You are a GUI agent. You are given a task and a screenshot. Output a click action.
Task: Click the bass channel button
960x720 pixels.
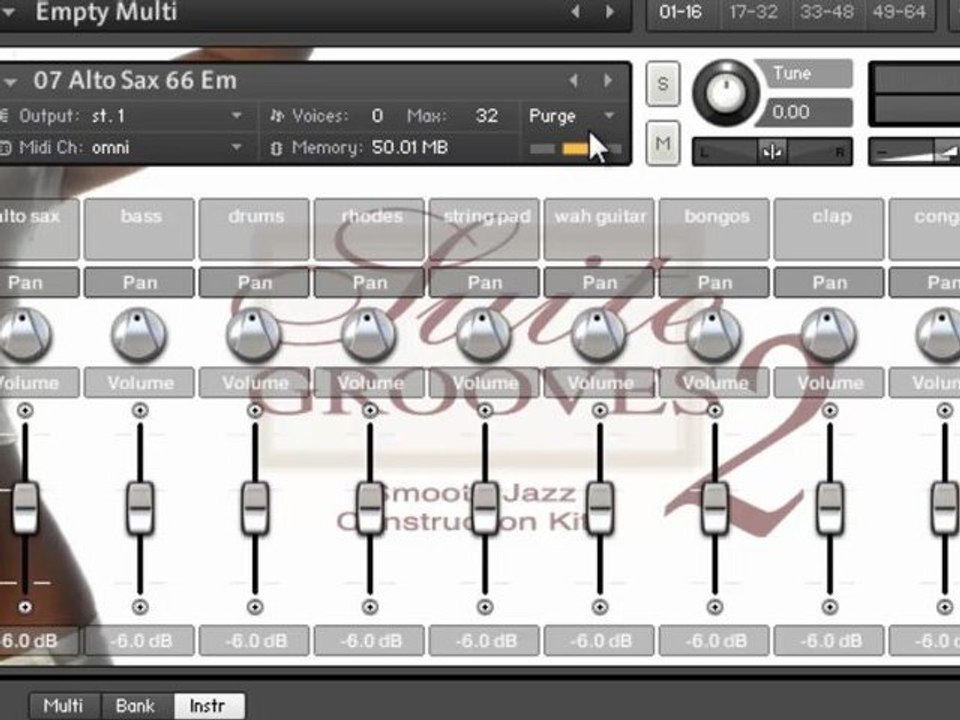(140, 229)
